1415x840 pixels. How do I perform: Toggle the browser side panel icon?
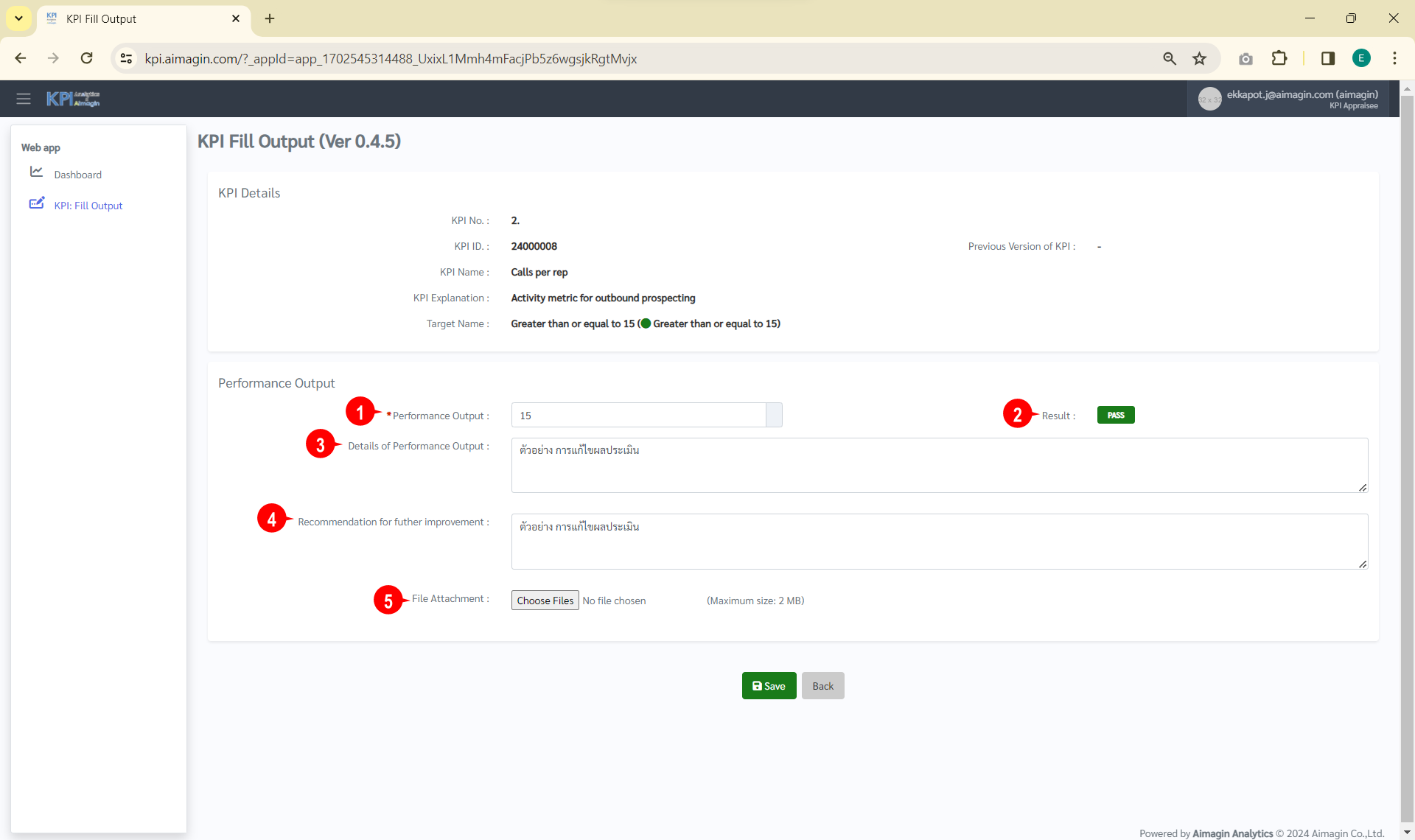(1328, 59)
